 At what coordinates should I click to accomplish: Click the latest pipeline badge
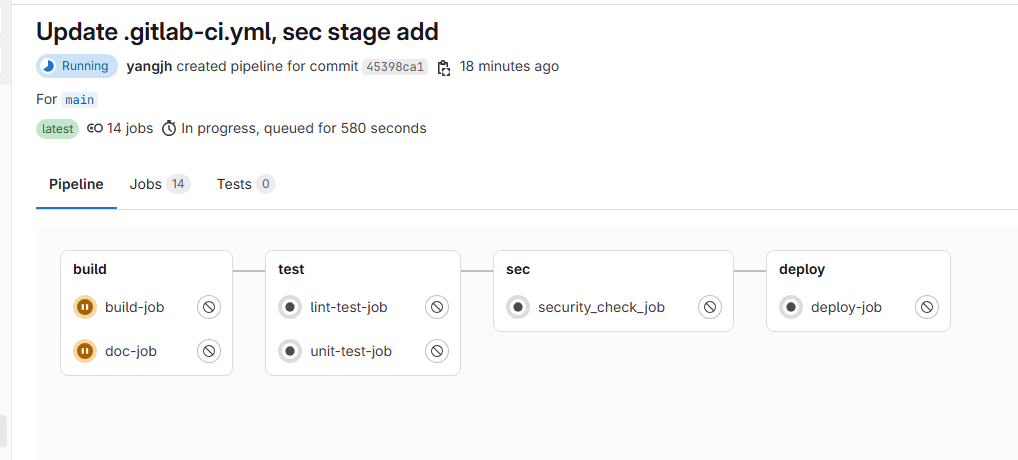57,128
